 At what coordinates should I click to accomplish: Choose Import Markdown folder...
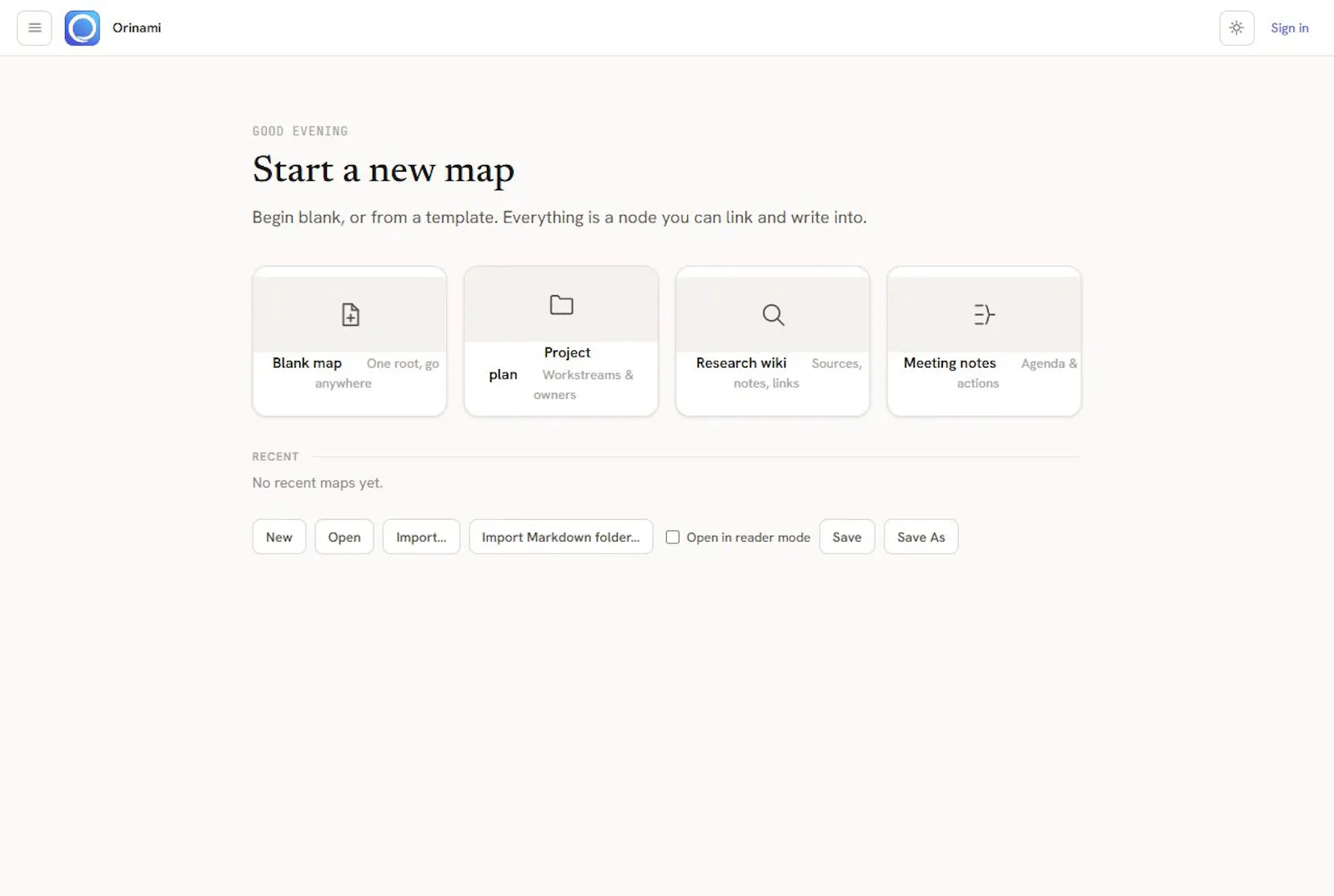(x=561, y=537)
